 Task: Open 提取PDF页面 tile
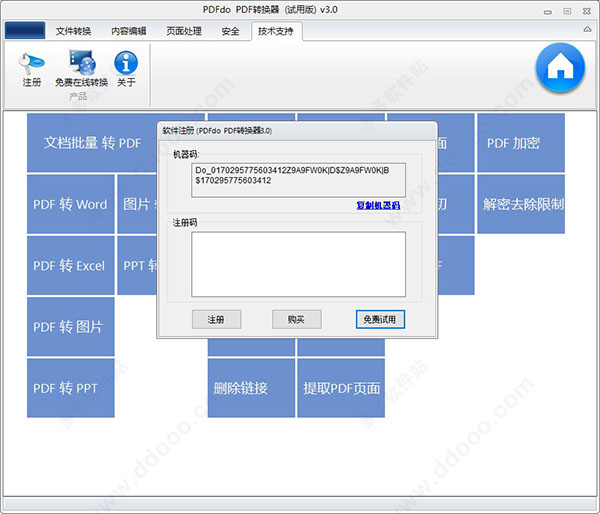pyautogui.click(x=341, y=388)
